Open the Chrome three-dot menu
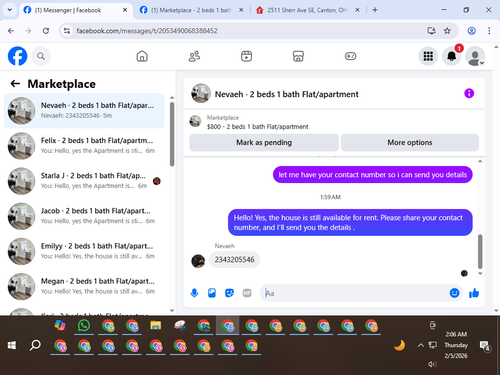Screen dimensions: 500x375 point(489,31)
